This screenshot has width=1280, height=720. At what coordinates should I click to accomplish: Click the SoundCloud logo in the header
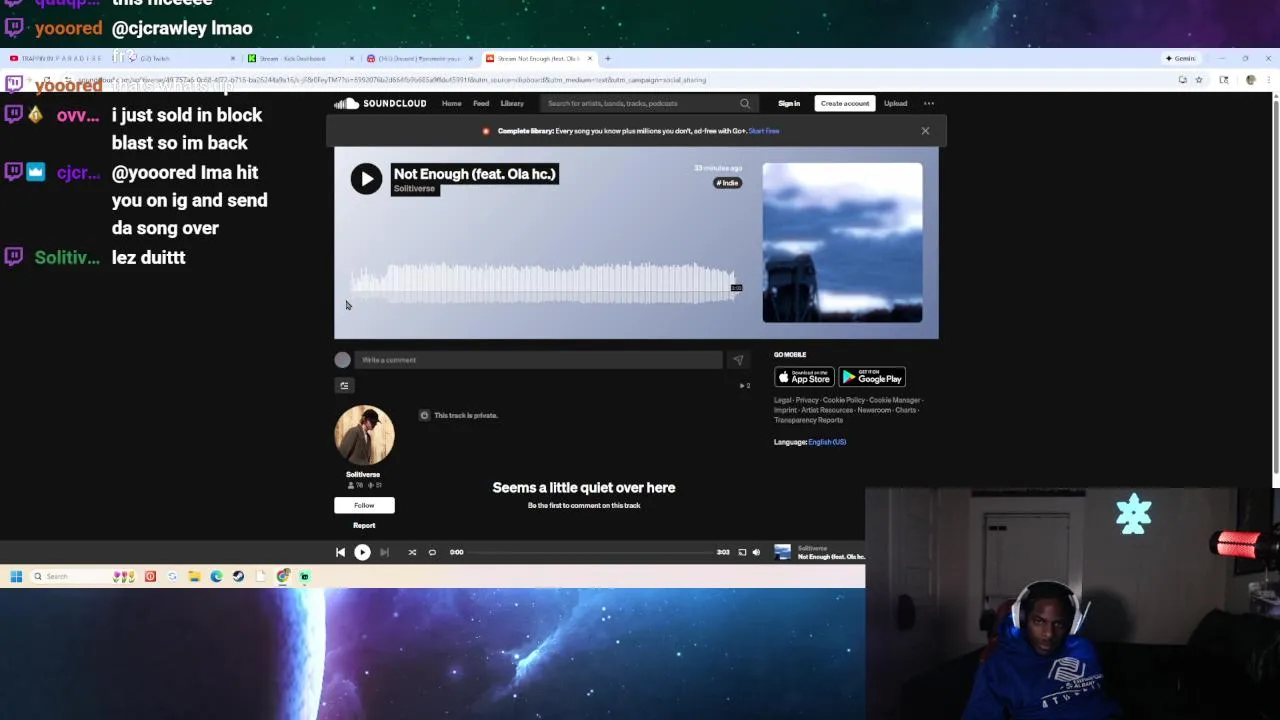(380, 103)
